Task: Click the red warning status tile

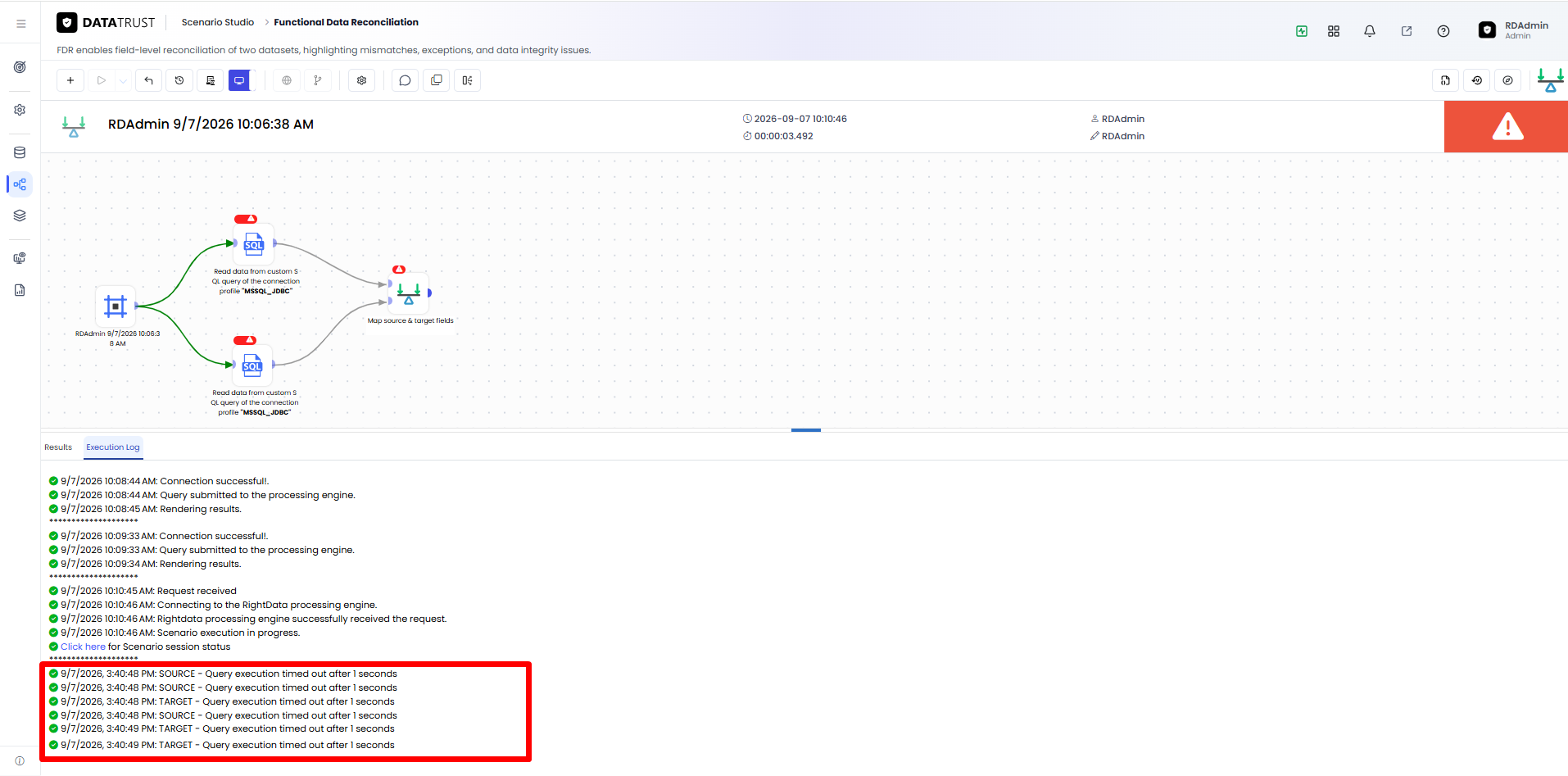Action: point(1506,127)
